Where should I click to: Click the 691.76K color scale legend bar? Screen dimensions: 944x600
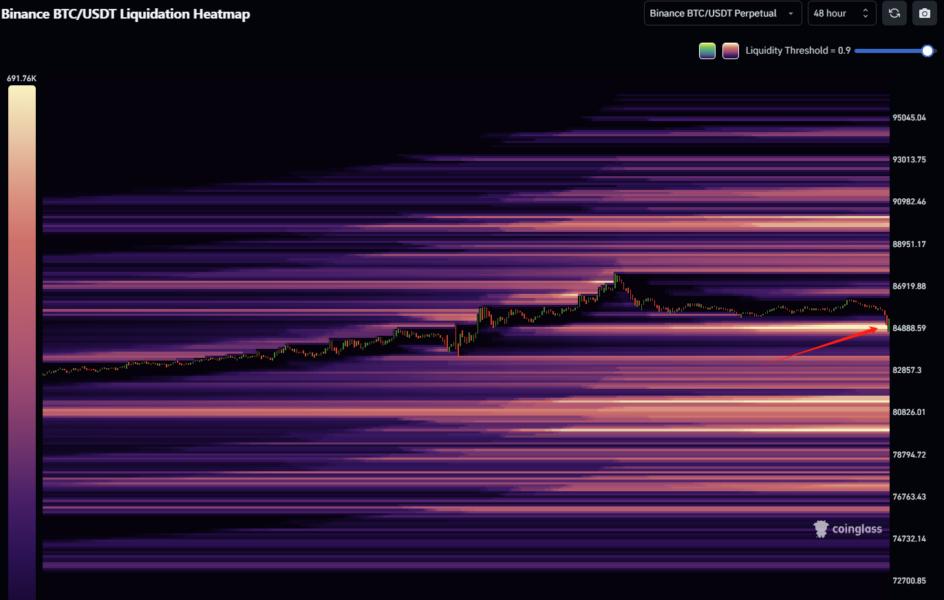22,342
